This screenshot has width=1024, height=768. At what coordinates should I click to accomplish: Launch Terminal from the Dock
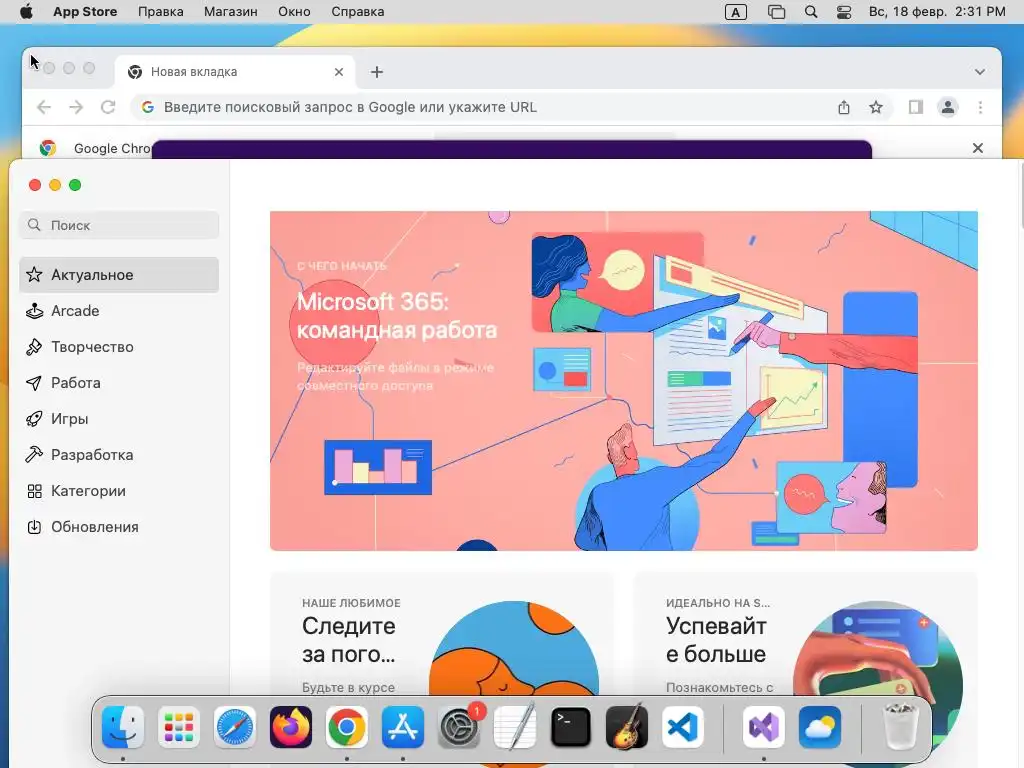point(571,727)
